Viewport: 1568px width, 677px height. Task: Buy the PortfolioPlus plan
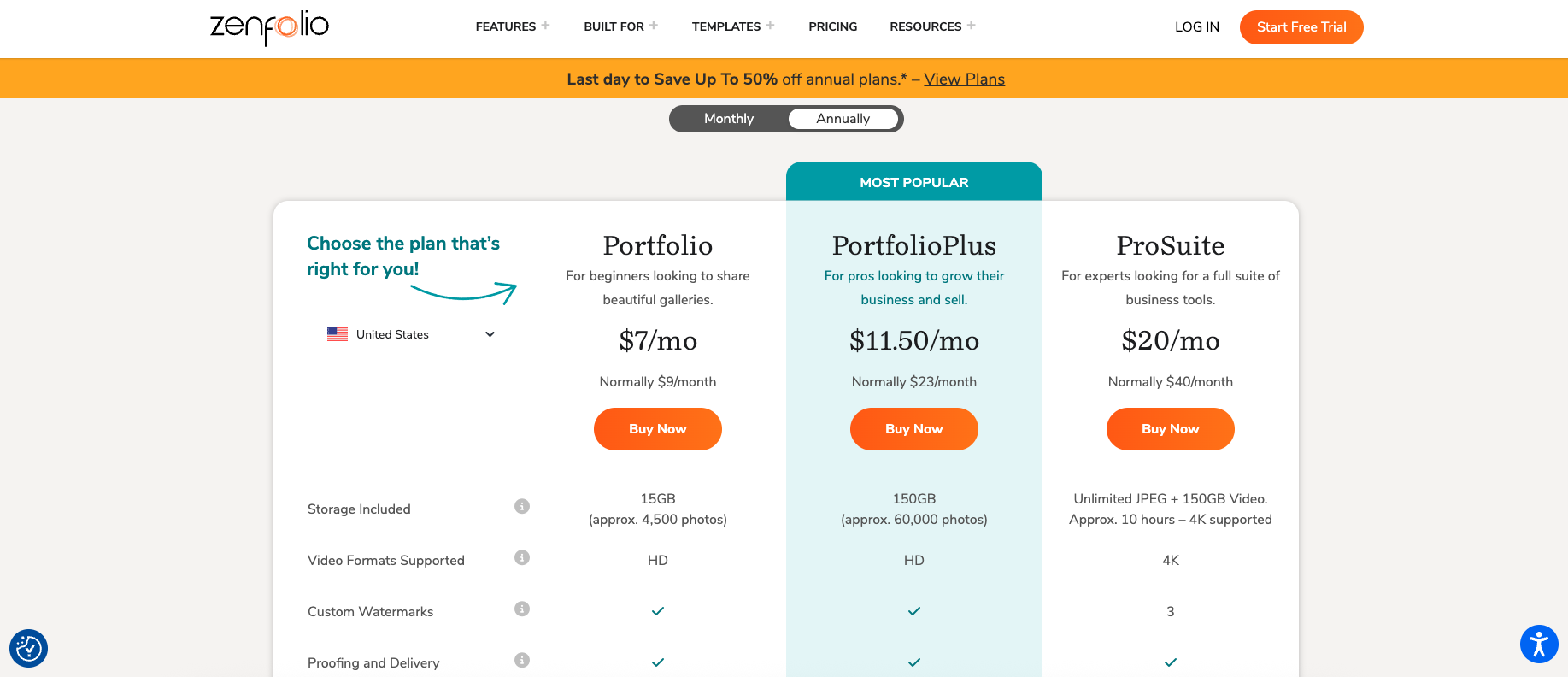click(913, 429)
